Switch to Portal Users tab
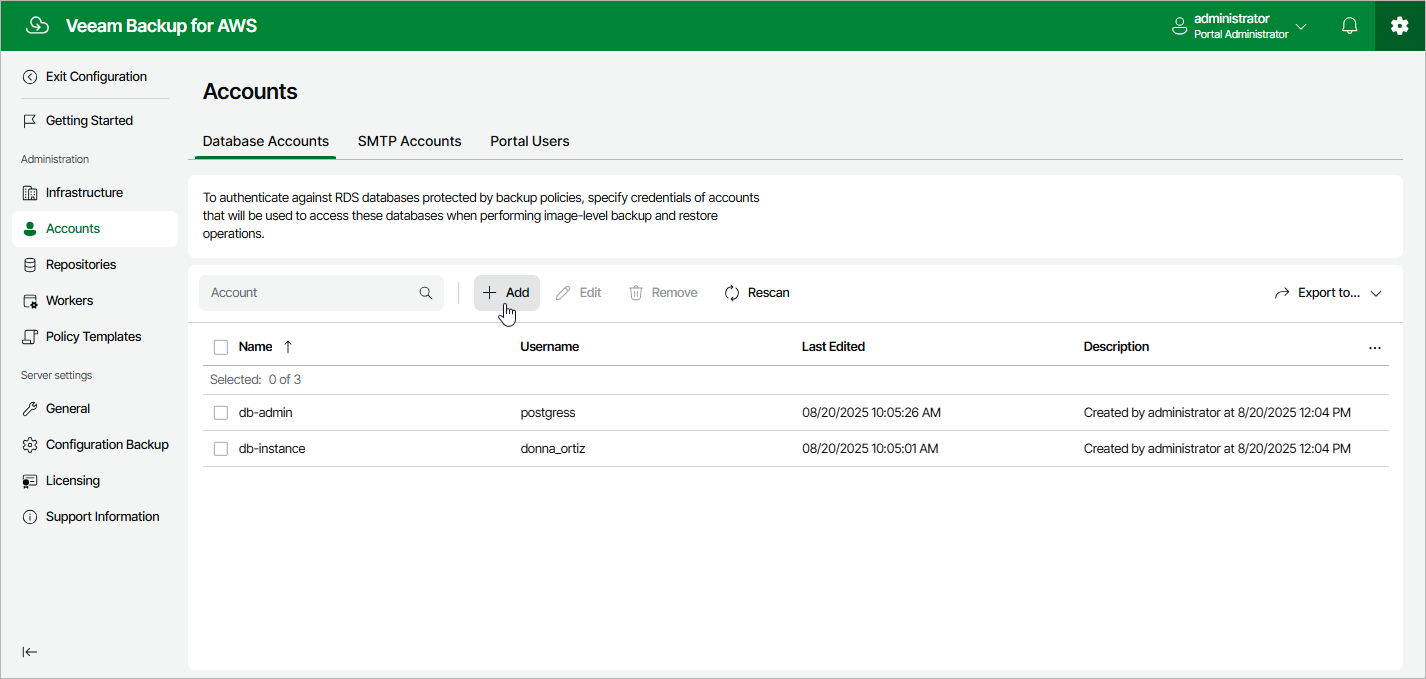 (x=530, y=141)
